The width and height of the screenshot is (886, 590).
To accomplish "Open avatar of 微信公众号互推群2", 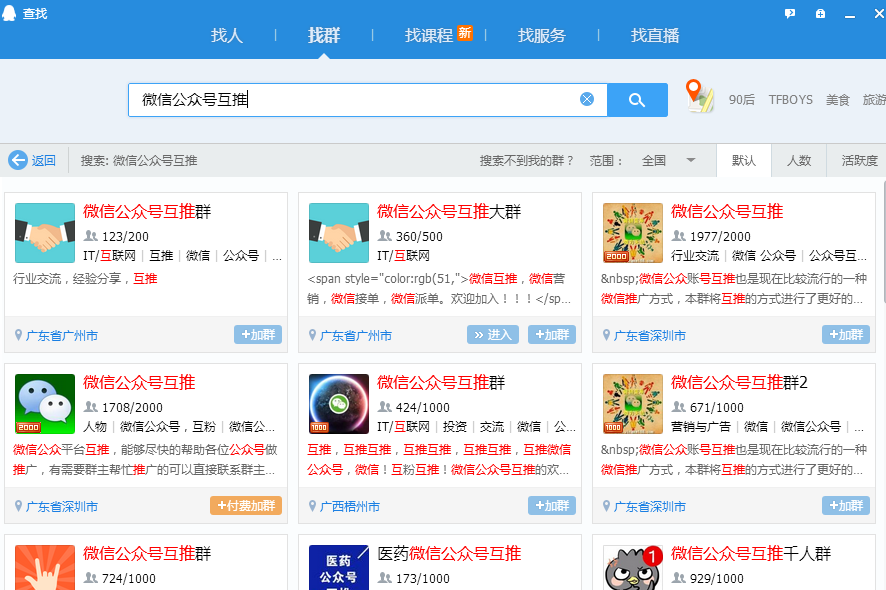I will 632,404.
